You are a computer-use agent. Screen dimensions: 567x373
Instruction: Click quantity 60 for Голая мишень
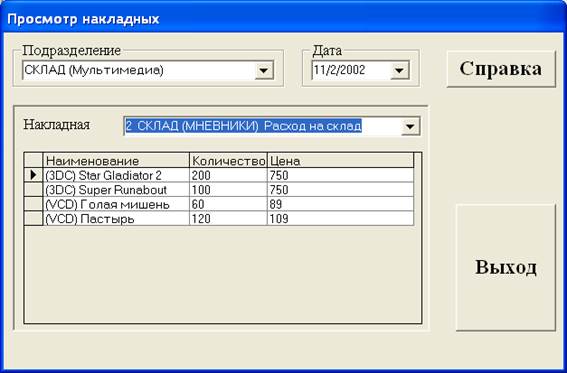point(228,204)
